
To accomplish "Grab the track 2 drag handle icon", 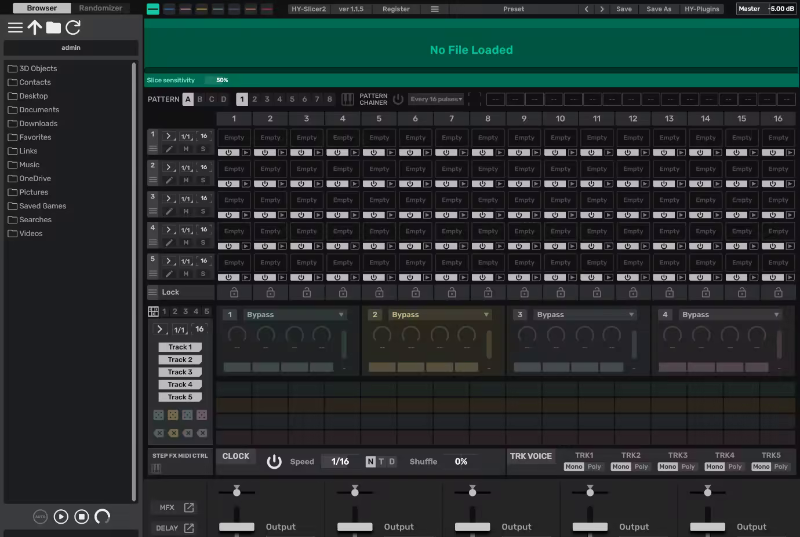I will point(153,180).
